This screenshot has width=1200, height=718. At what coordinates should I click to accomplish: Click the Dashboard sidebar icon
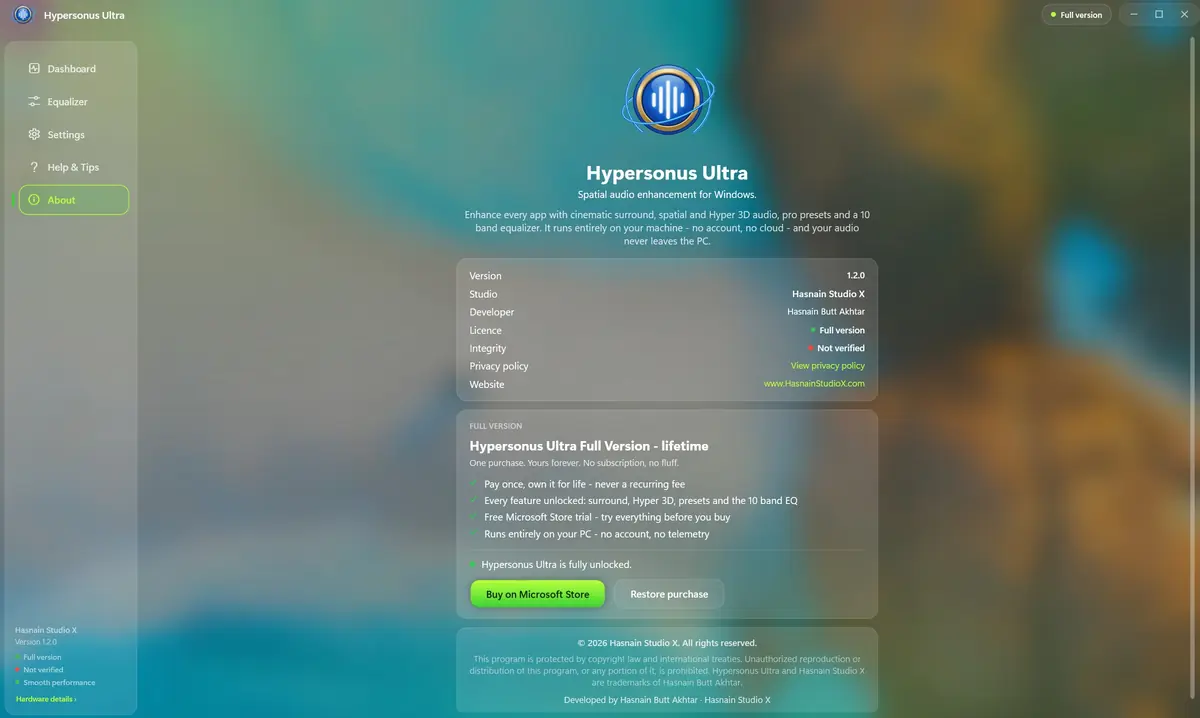click(x=34, y=69)
